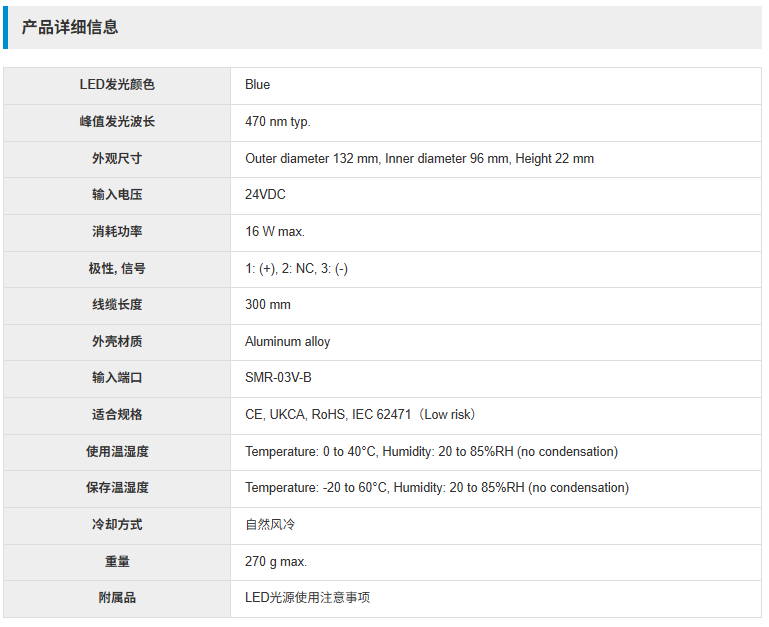Click the Outer diameter 132 mm value

tap(419, 158)
